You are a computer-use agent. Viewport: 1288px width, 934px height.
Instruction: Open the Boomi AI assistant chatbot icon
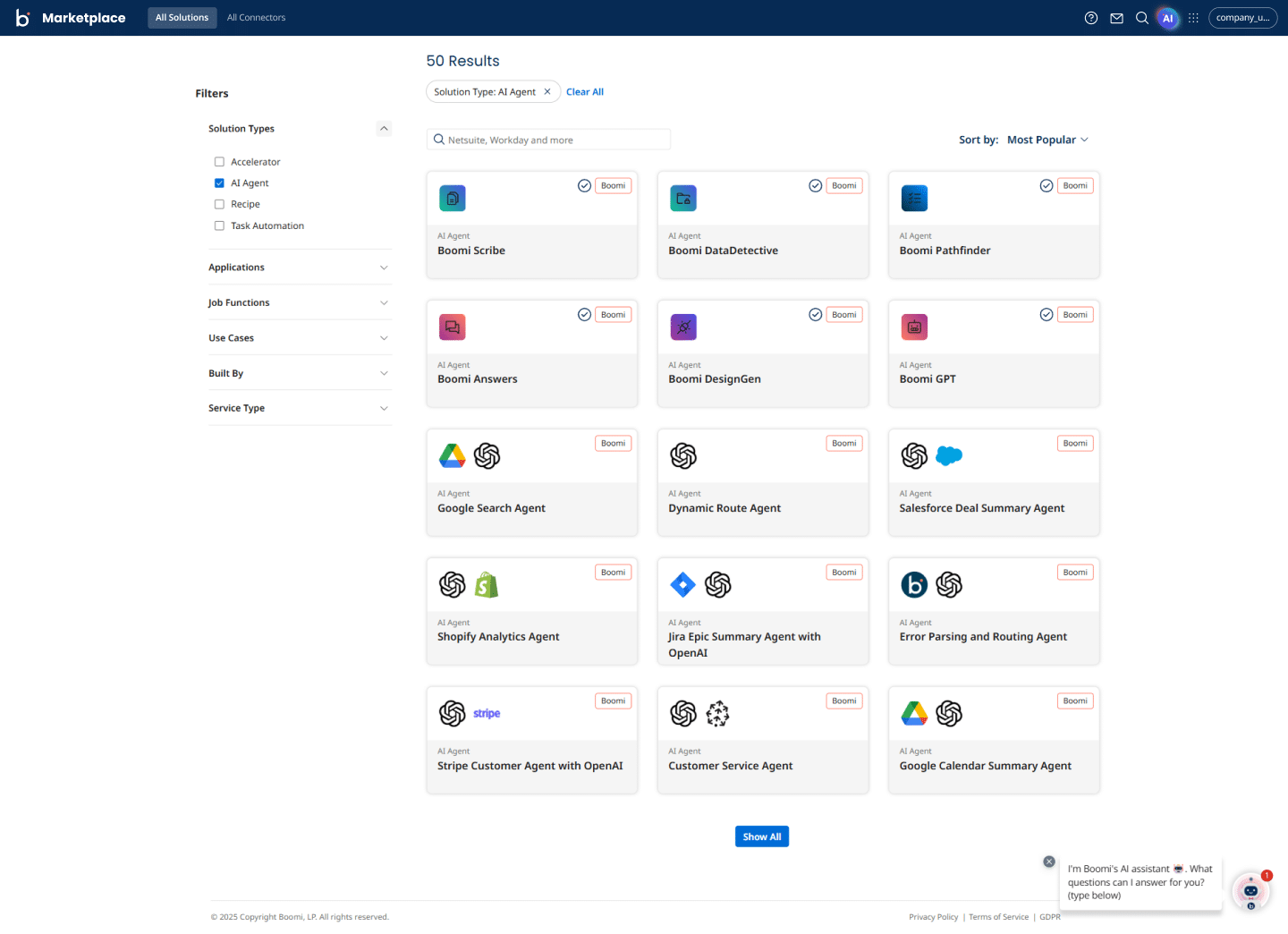click(1250, 891)
